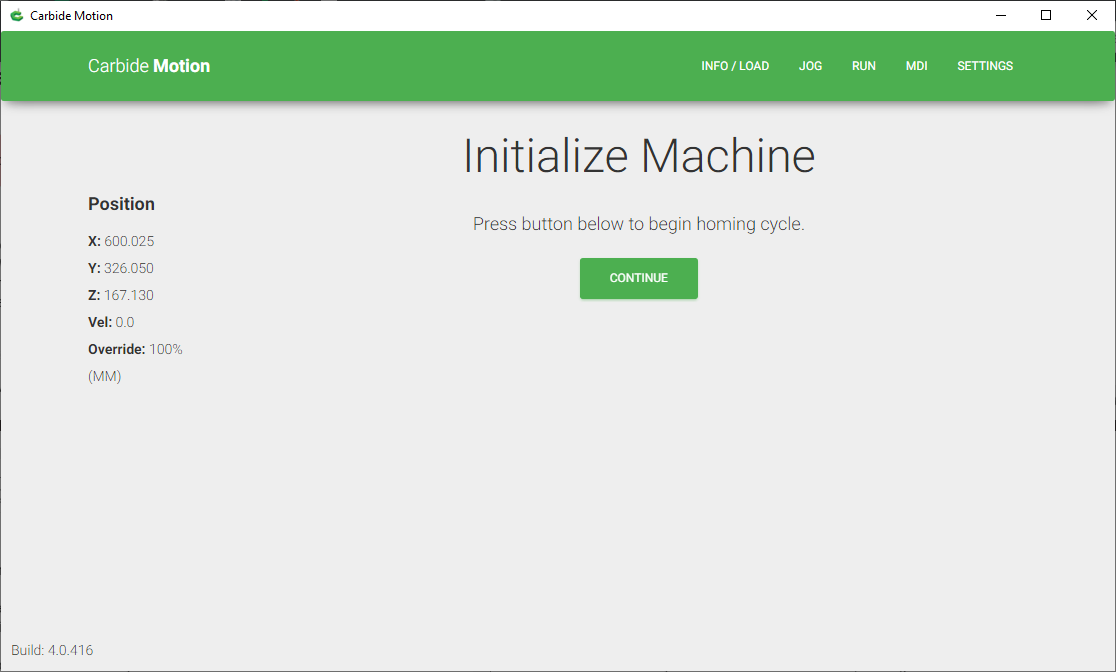This screenshot has height=672, width=1116.
Task: Switch to the JOG screen
Action: pyautogui.click(x=810, y=65)
